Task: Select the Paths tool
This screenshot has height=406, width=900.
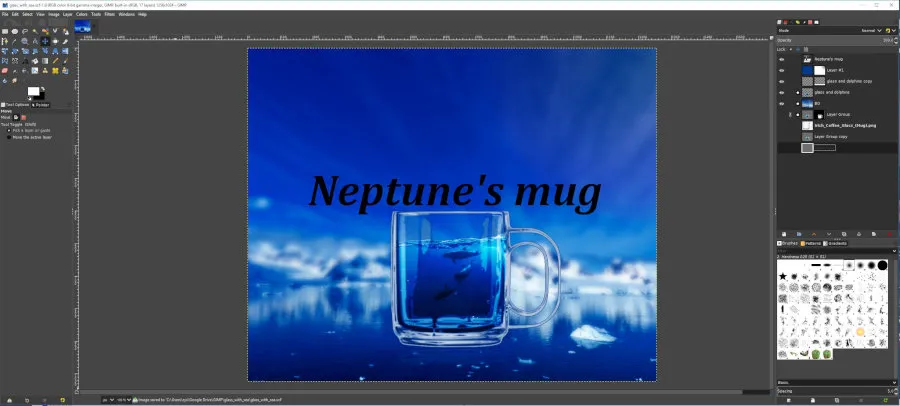Action: pyautogui.click(x=5, y=41)
